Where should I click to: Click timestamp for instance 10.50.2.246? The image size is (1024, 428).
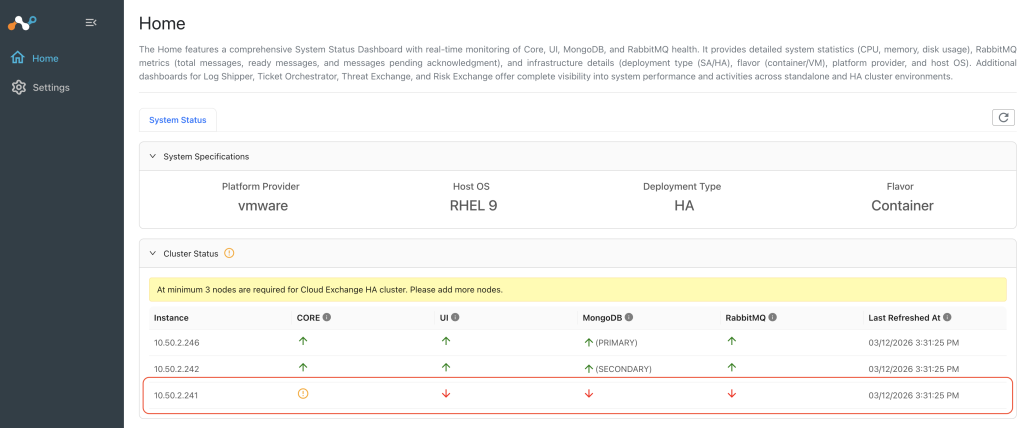(x=914, y=342)
